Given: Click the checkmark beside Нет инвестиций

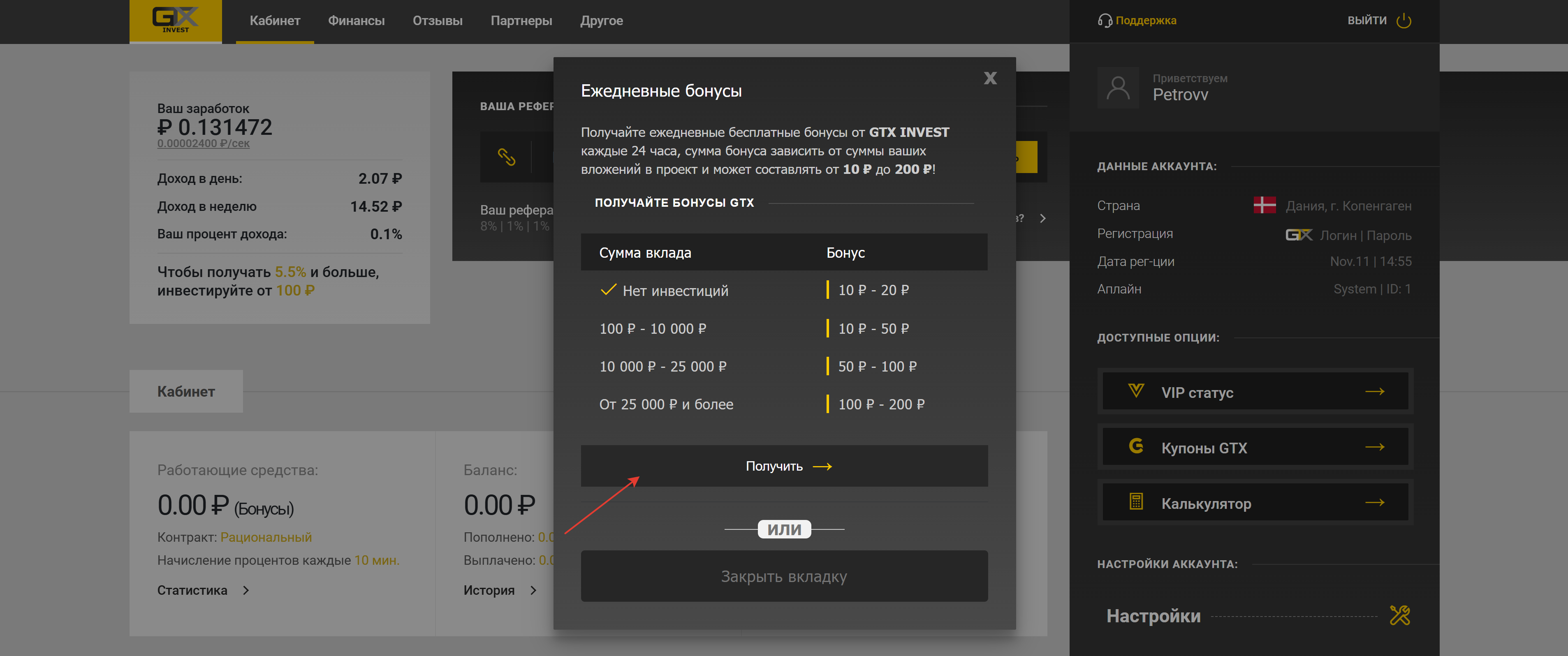Looking at the screenshot, I should [x=608, y=290].
